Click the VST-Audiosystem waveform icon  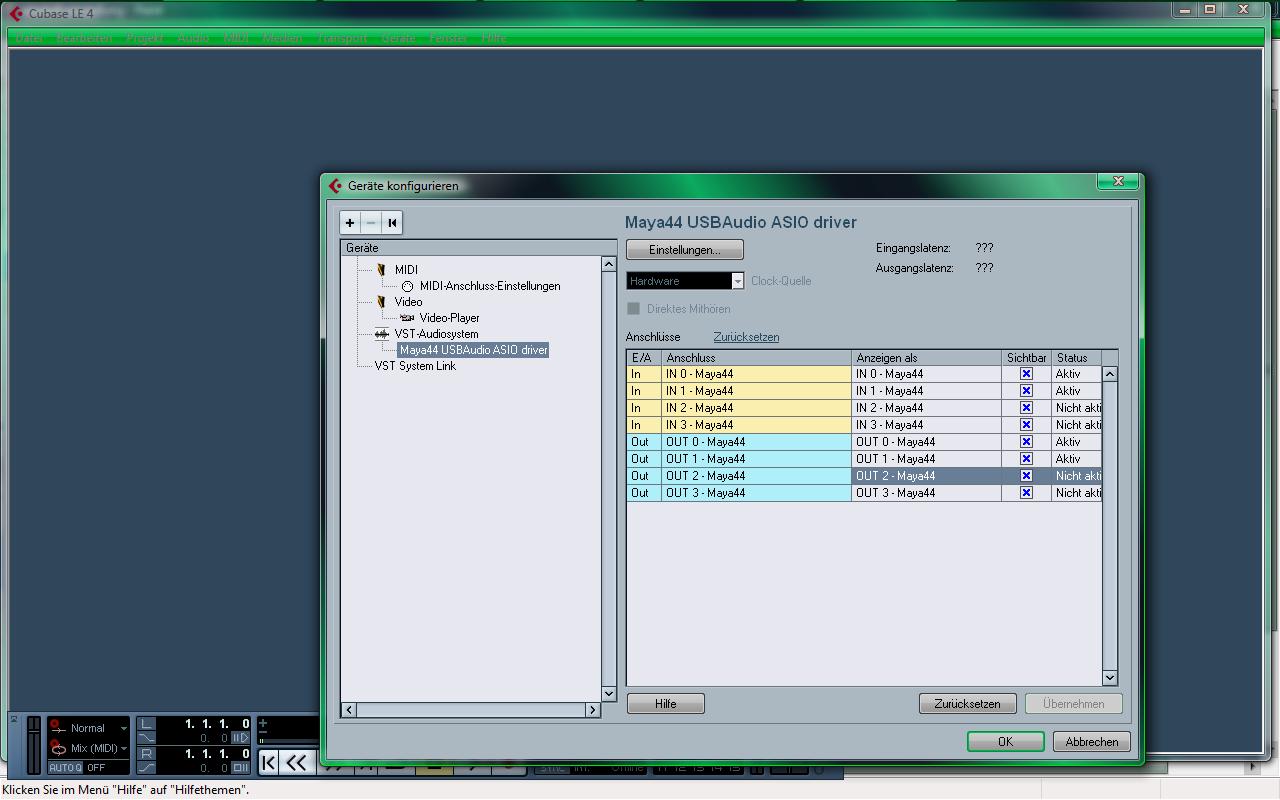(381, 334)
